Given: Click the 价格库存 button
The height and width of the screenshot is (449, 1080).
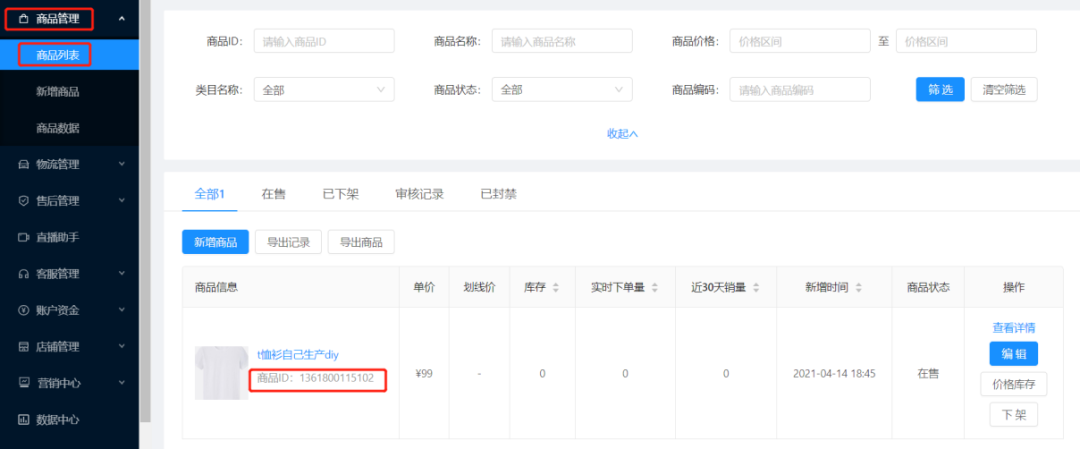Looking at the screenshot, I should click(x=1014, y=384).
